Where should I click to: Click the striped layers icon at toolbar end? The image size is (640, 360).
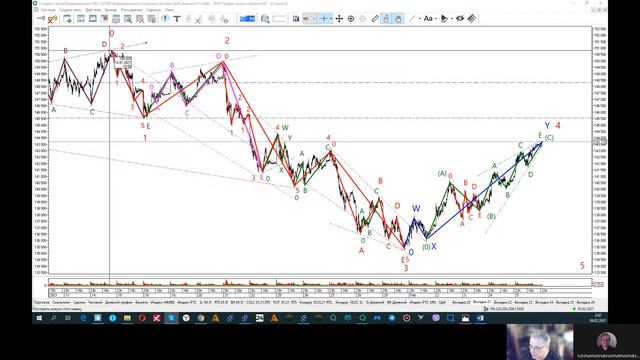click(x=472, y=19)
